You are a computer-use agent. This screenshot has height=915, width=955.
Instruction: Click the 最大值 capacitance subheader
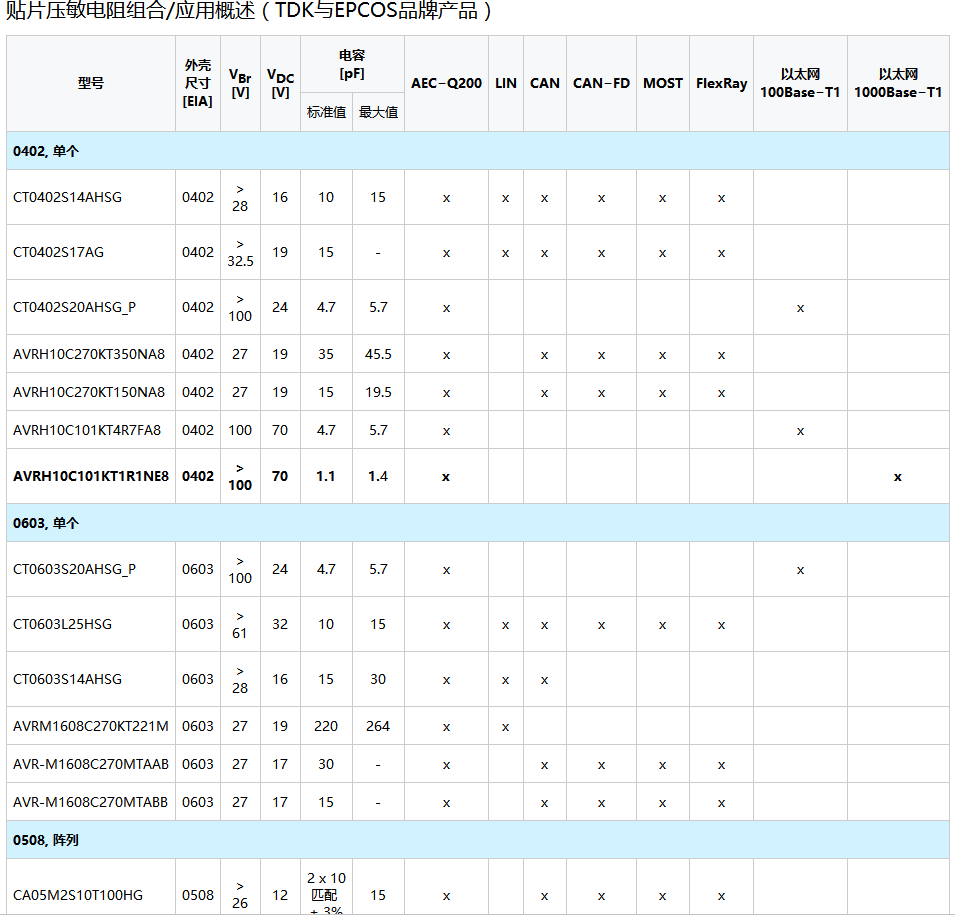click(378, 112)
